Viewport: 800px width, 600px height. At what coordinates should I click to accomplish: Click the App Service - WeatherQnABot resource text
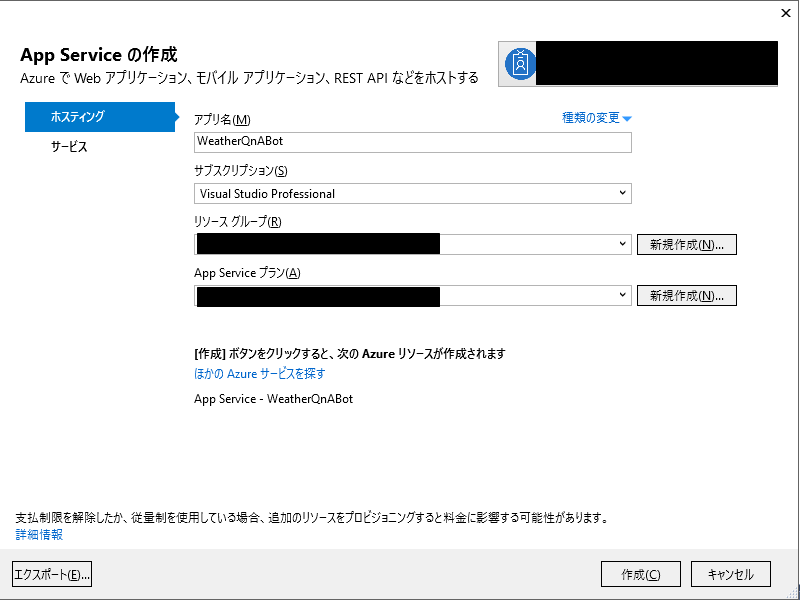coord(273,399)
